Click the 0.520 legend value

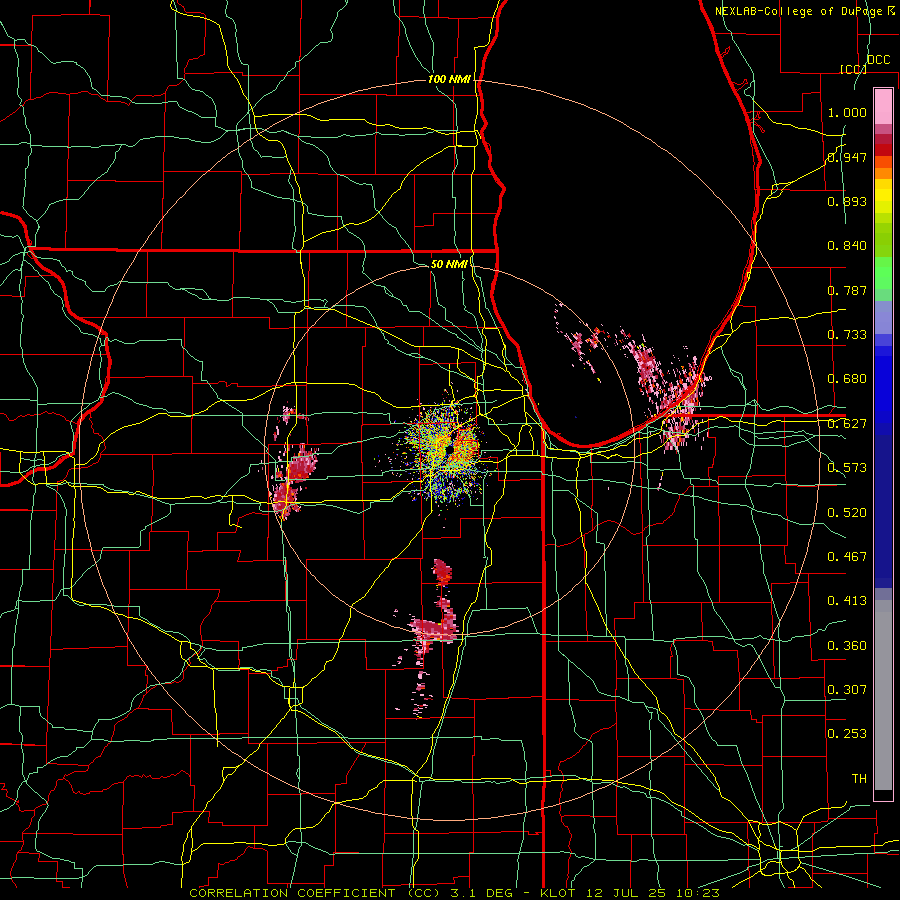click(x=847, y=513)
